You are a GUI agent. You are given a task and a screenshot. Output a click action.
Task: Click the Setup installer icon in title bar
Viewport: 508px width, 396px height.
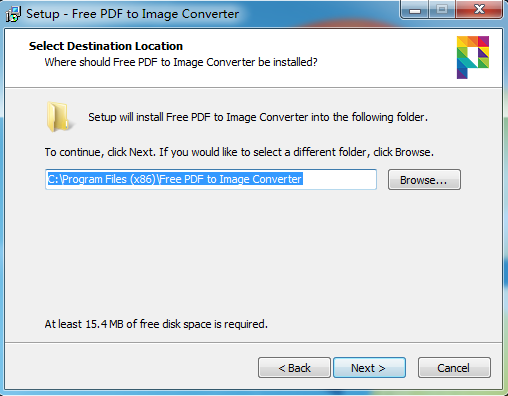(x=14, y=14)
